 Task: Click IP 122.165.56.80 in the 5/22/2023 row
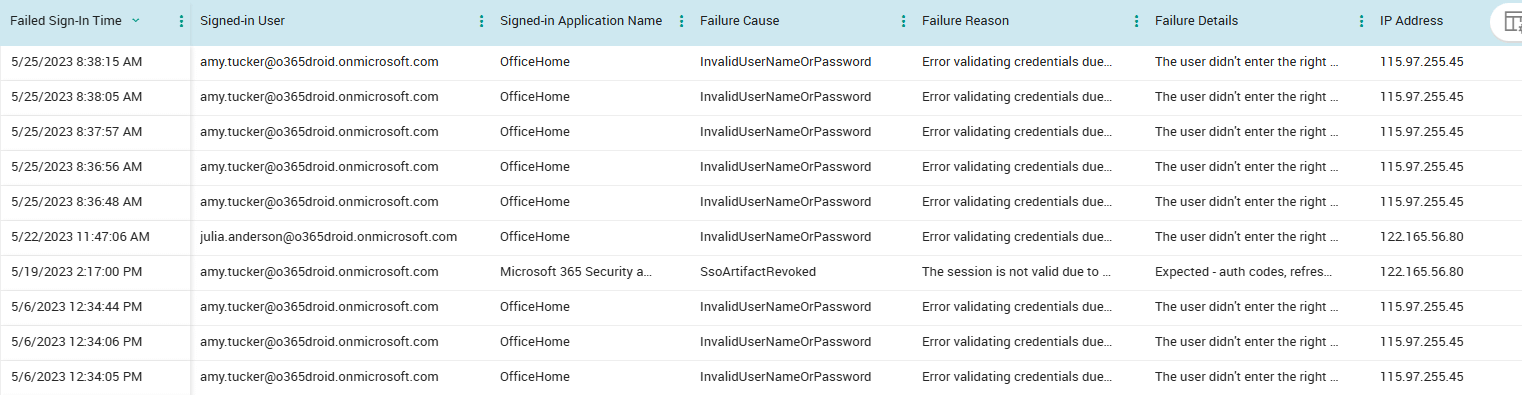[x=1422, y=237]
